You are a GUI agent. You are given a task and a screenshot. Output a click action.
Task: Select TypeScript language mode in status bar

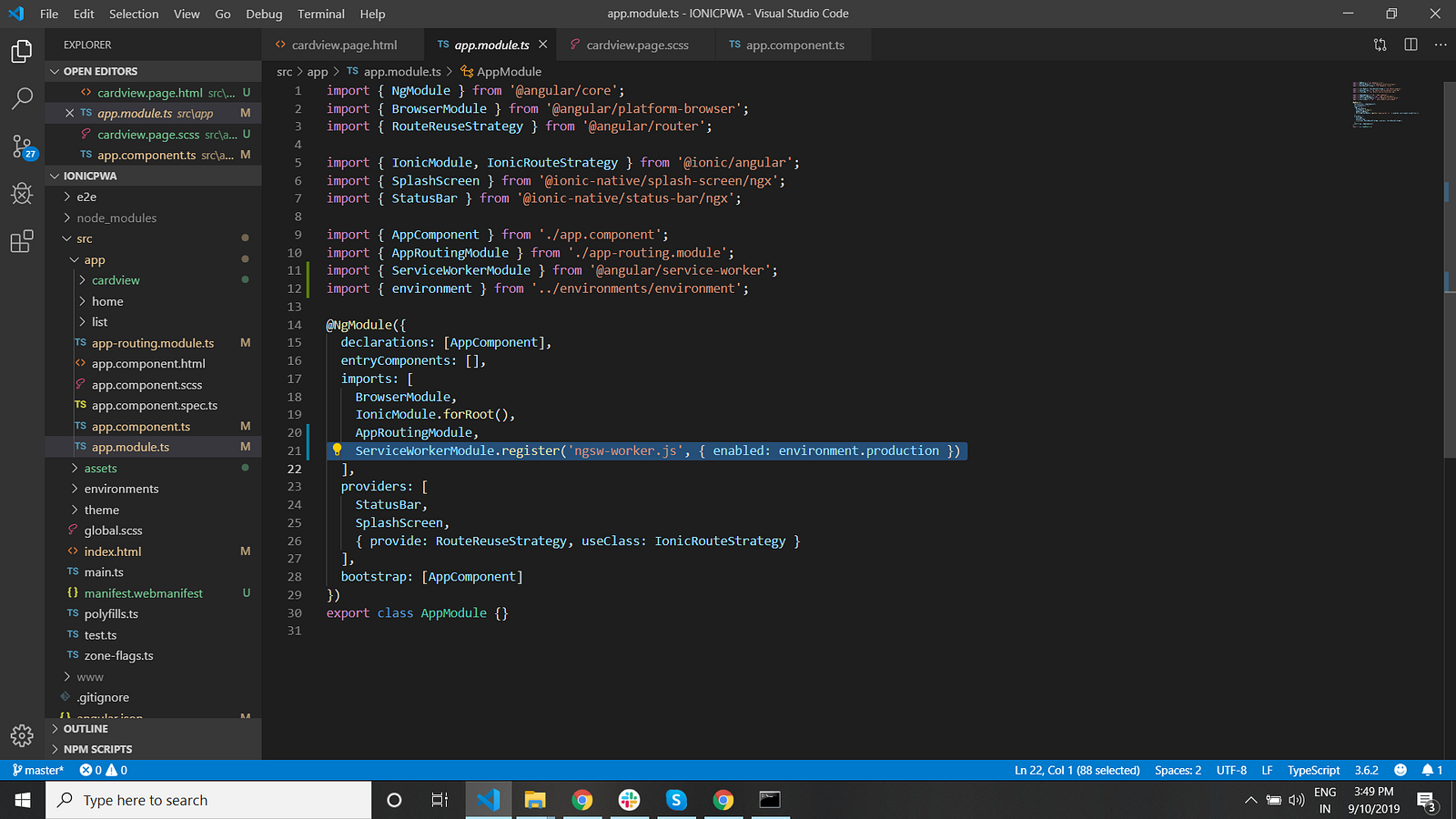pyautogui.click(x=1313, y=771)
